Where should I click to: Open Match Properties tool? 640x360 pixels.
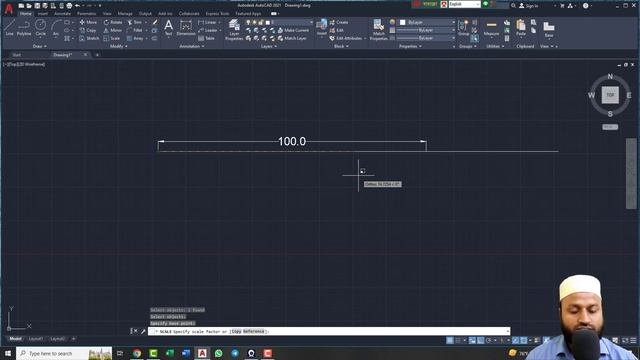(378, 30)
